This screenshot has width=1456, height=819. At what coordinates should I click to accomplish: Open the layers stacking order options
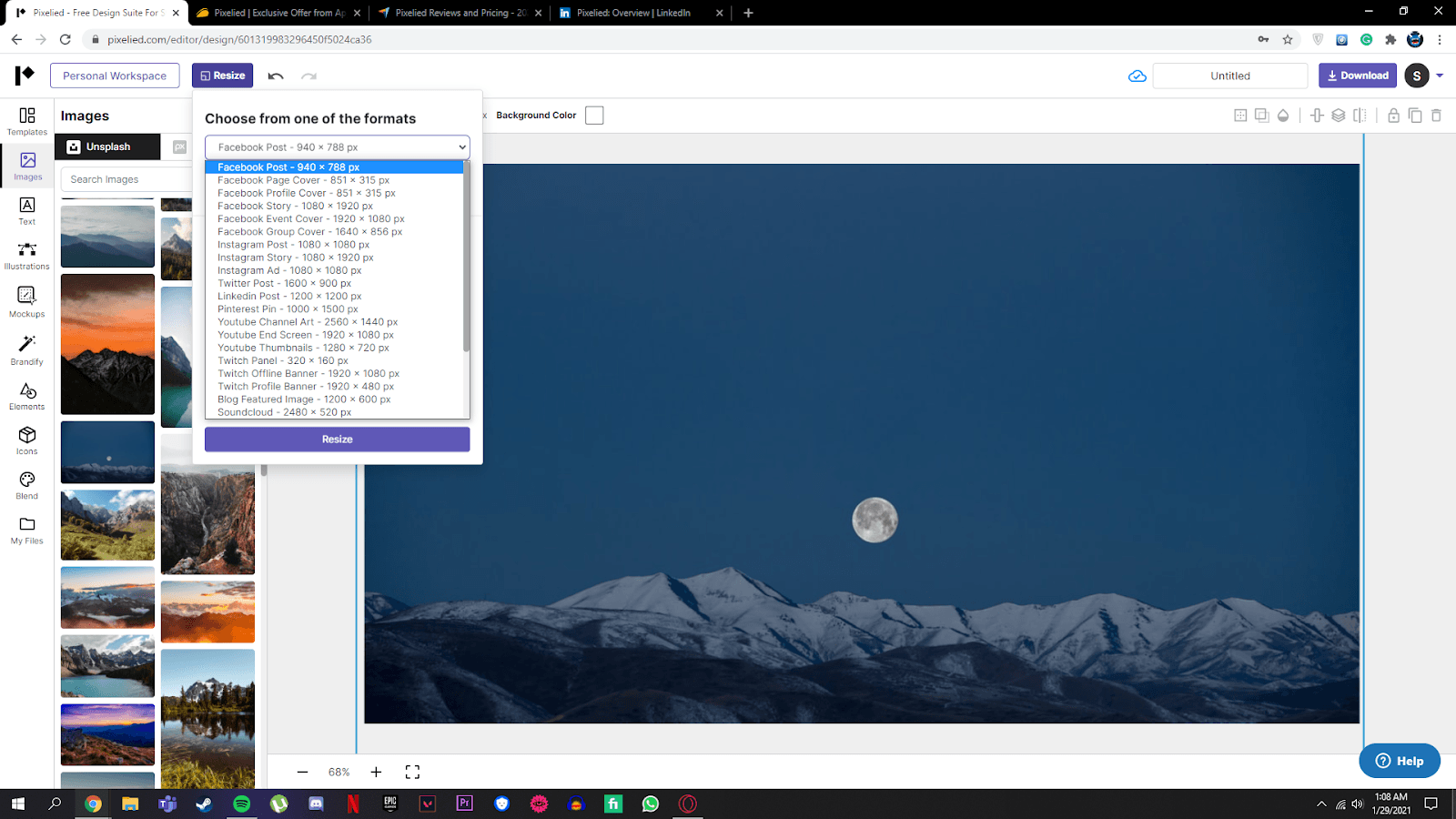tap(1338, 116)
